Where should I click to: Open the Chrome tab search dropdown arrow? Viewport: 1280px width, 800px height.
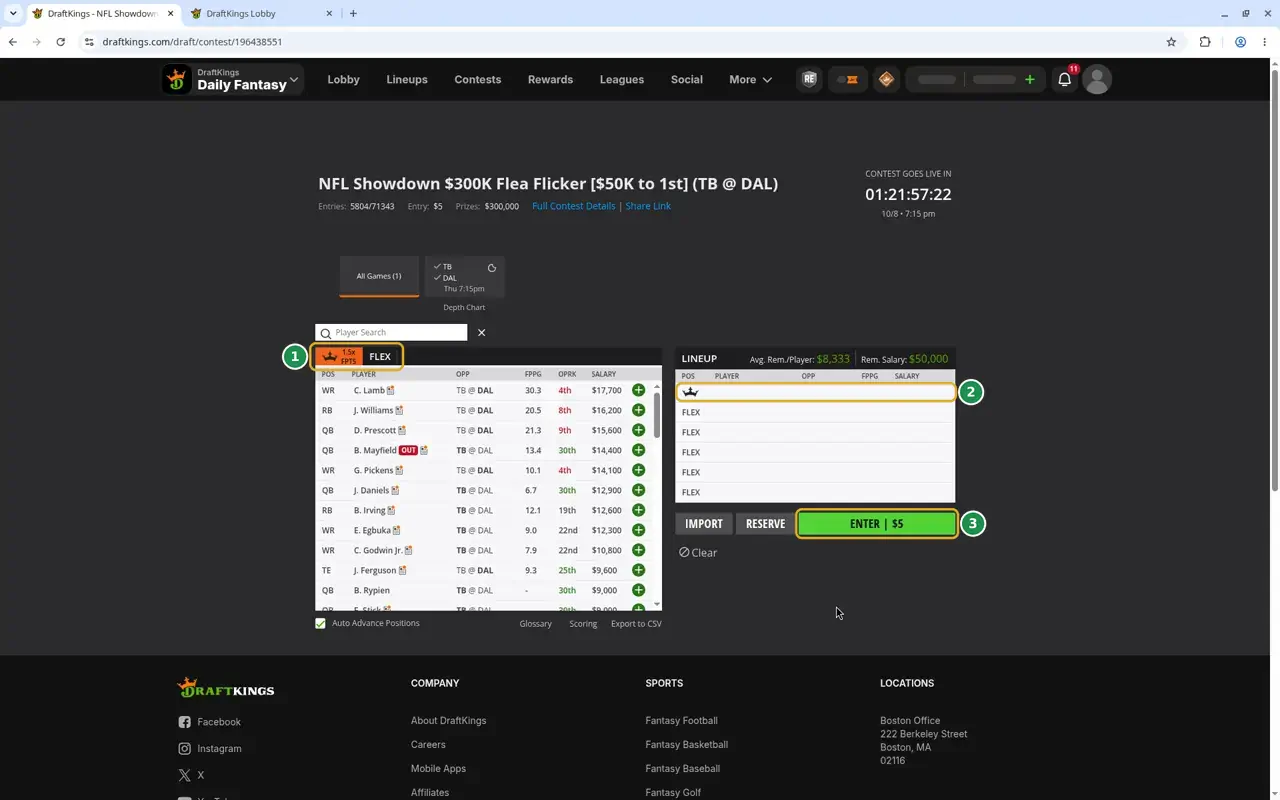(x=13, y=13)
